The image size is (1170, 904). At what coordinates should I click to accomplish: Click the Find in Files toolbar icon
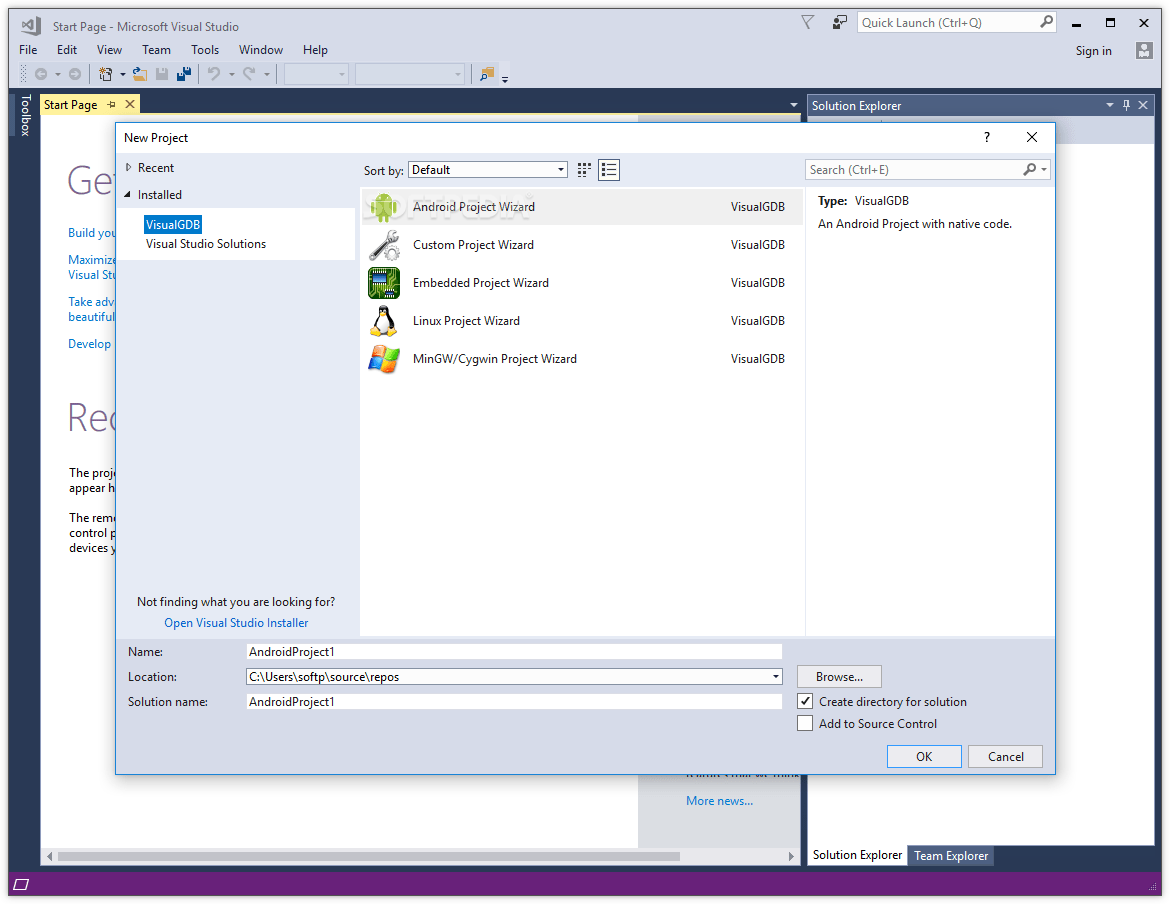click(x=487, y=74)
